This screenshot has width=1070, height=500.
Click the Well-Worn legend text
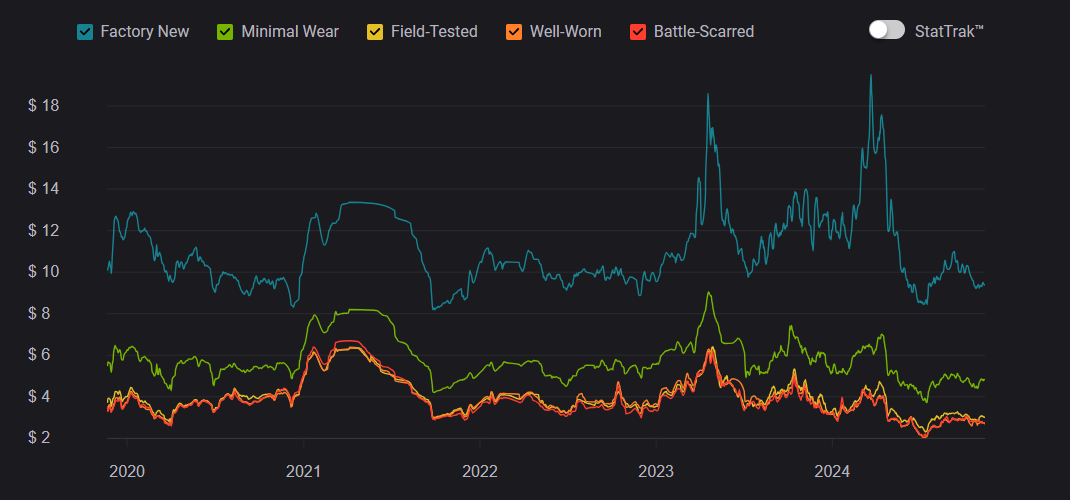pos(566,32)
